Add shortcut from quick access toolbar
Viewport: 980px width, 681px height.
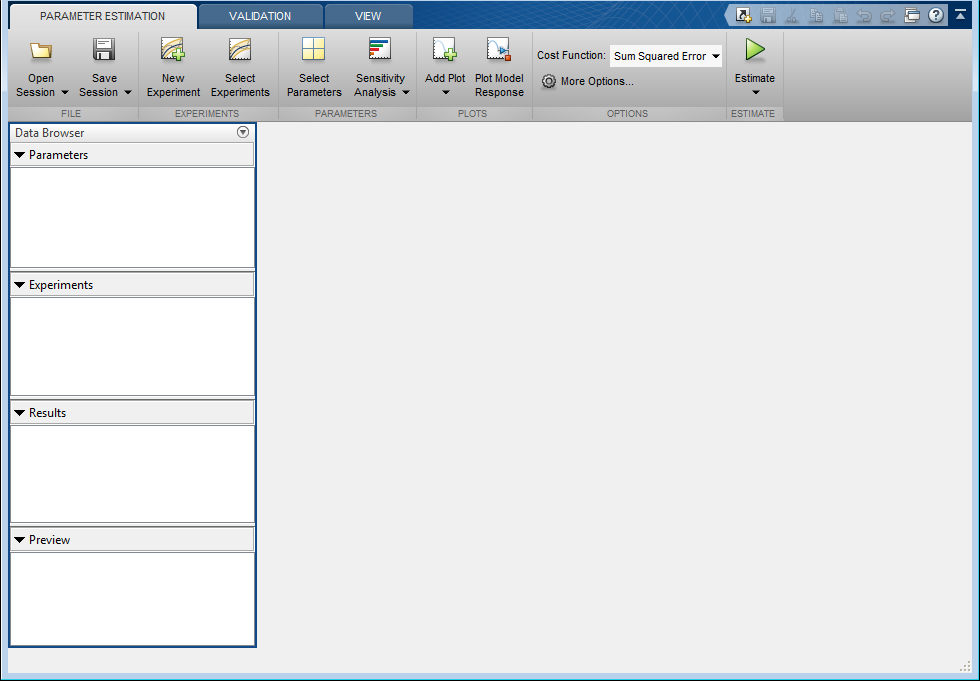[743, 15]
